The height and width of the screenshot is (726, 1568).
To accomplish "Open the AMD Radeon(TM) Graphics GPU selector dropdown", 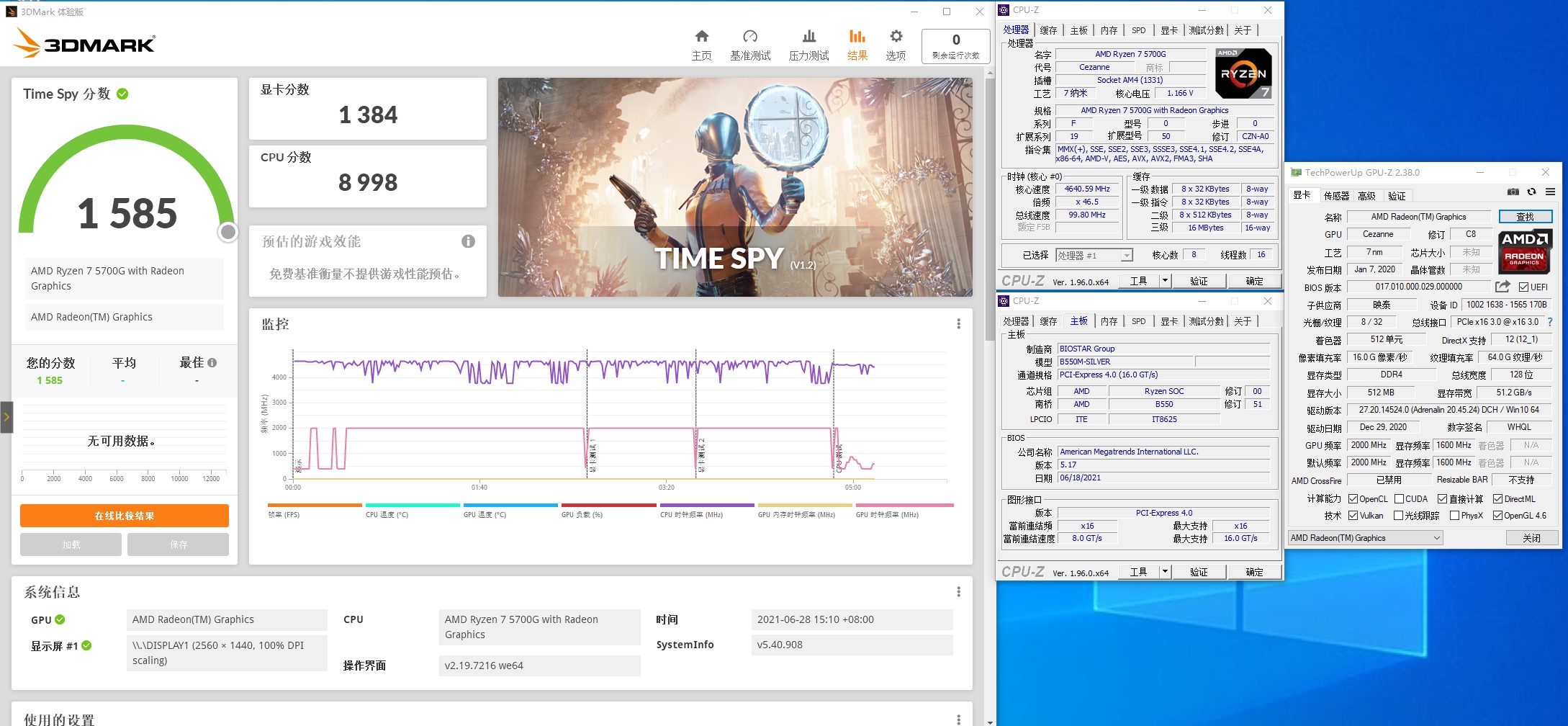I will click(x=1365, y=538).
